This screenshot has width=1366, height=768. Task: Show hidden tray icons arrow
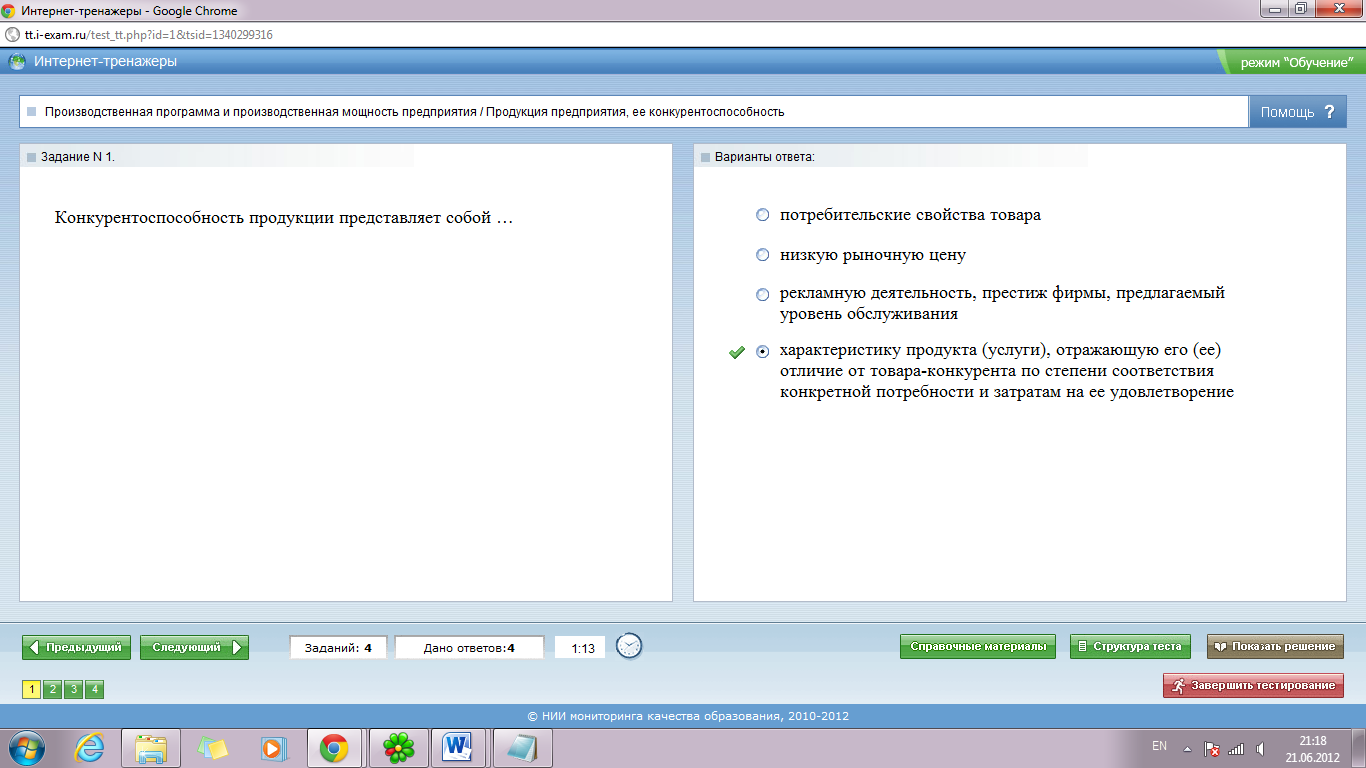[1187, 748]
